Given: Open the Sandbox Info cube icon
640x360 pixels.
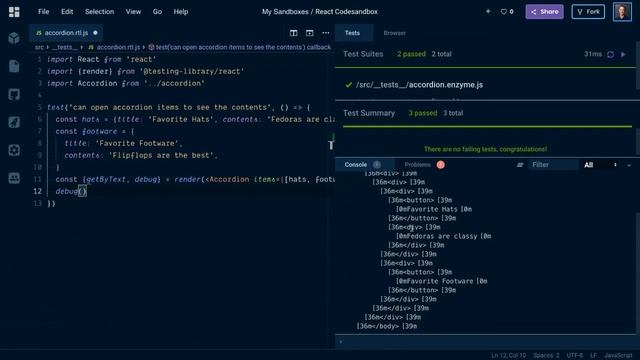Looking at the screenshot, I should 14,38.
